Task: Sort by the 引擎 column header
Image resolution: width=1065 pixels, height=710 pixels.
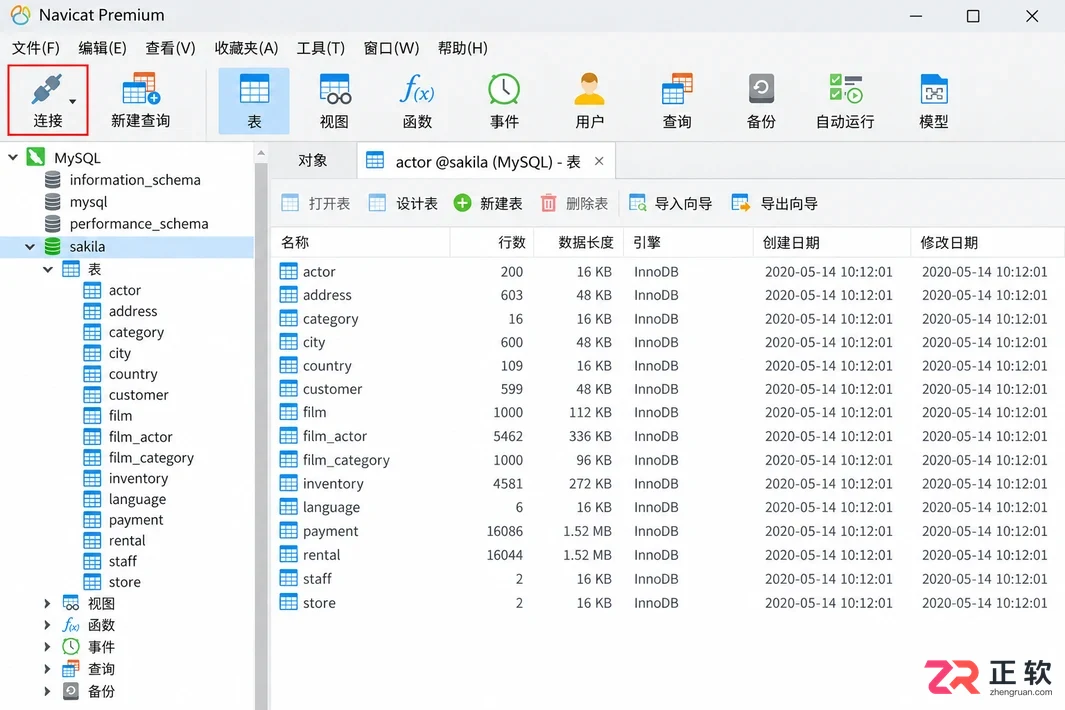Action: 688,243
